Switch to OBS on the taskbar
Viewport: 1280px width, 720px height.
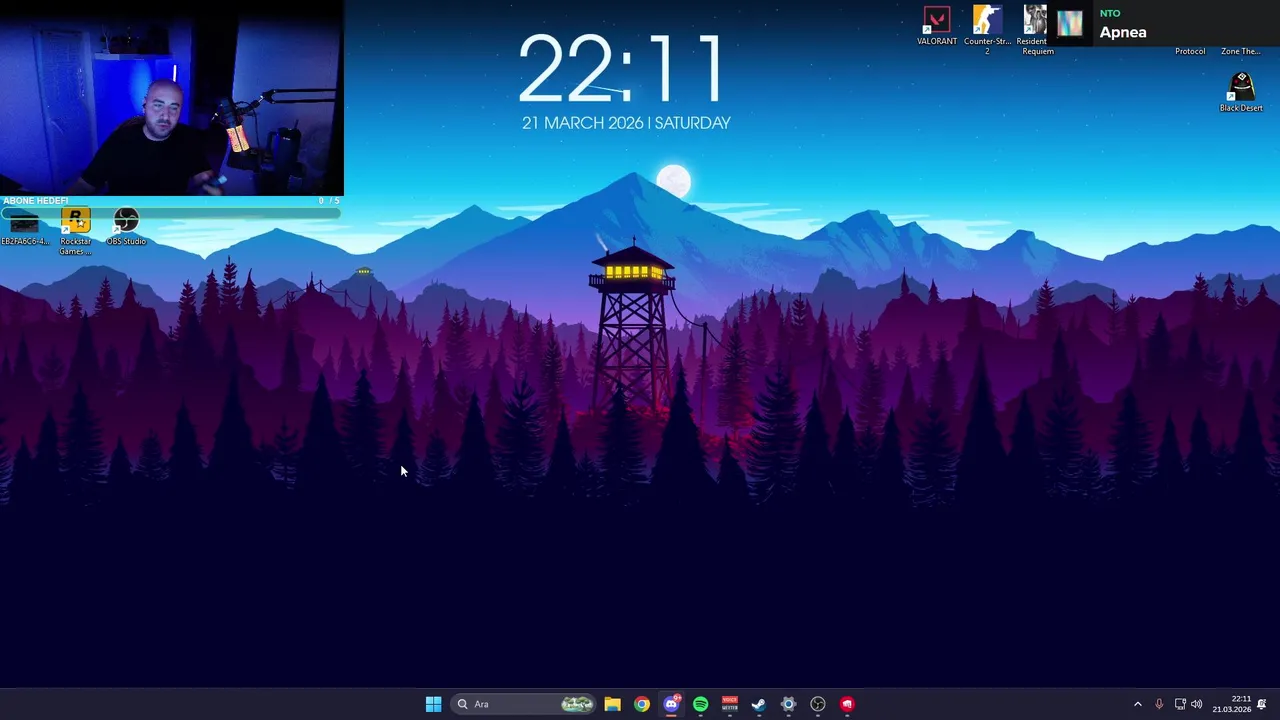click(818, 704)
